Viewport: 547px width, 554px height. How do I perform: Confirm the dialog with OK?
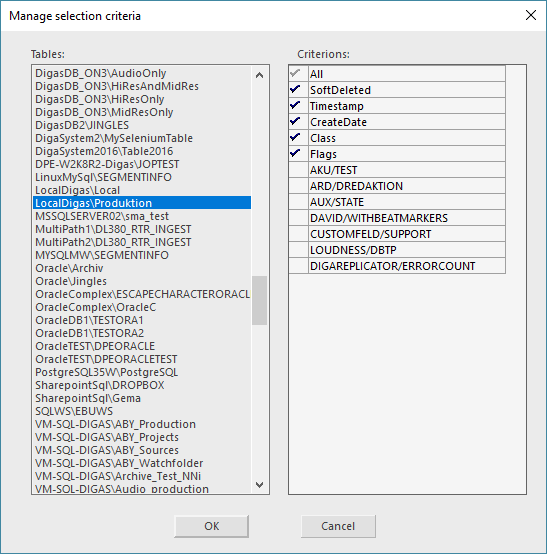pyautogui.click(x=211, y=526)
